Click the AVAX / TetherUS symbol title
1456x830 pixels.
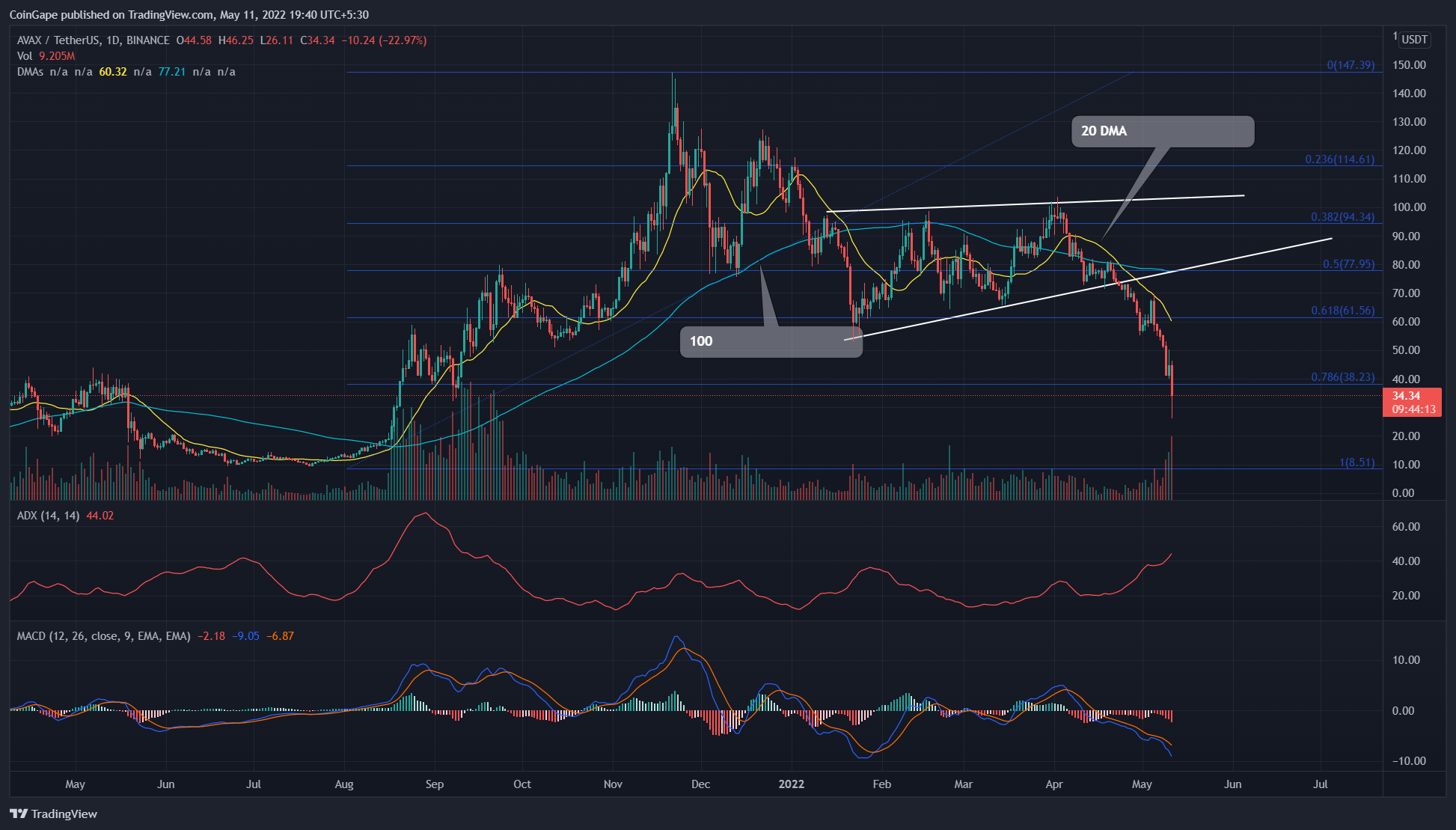click(x=58, y=40)
